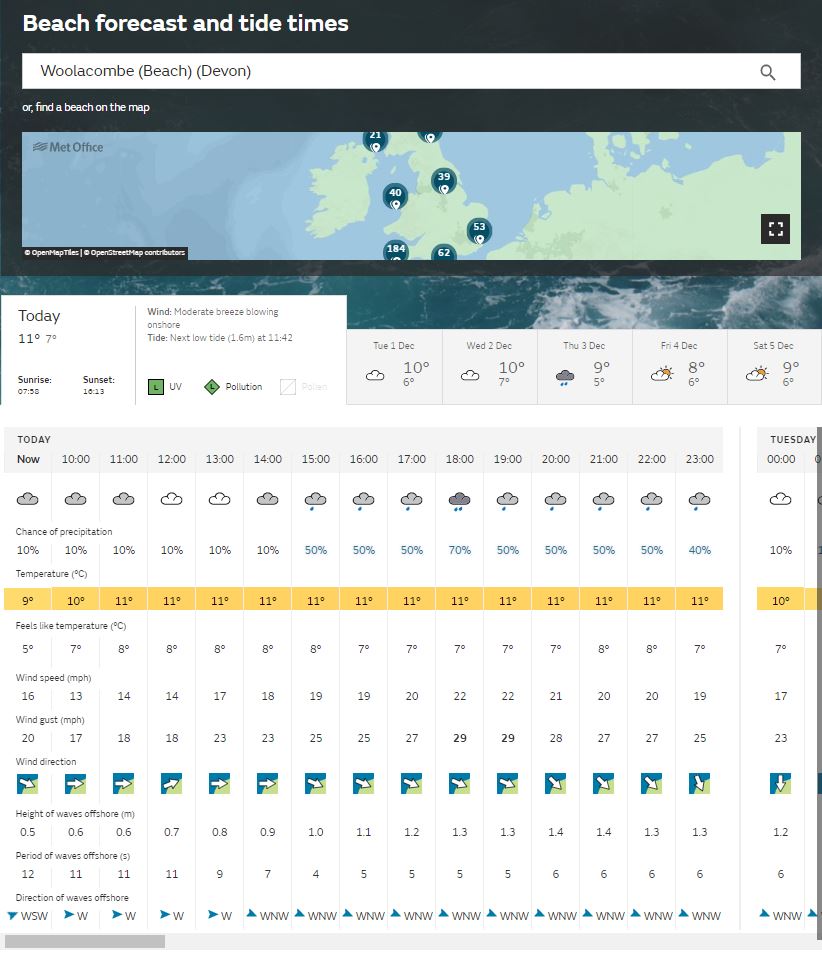
Task: Expand the map to fullscreen
Action: point(775,228)
